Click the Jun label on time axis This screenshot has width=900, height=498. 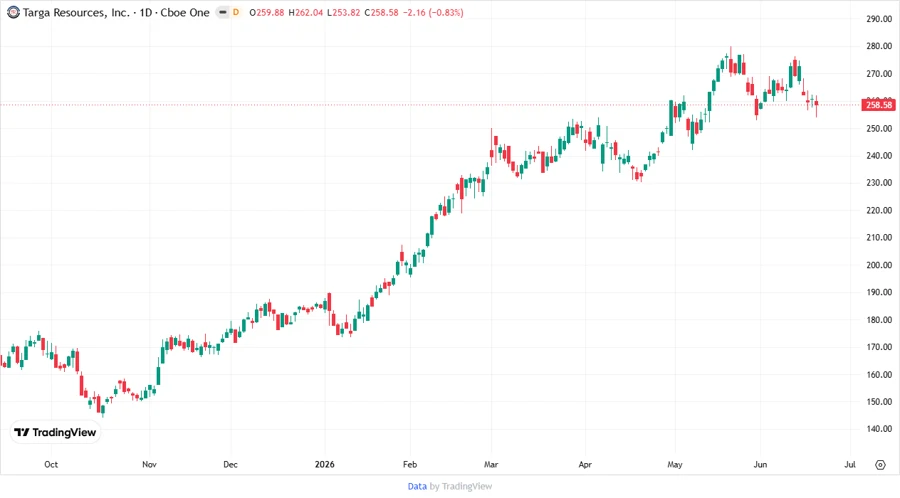(760, 464)
